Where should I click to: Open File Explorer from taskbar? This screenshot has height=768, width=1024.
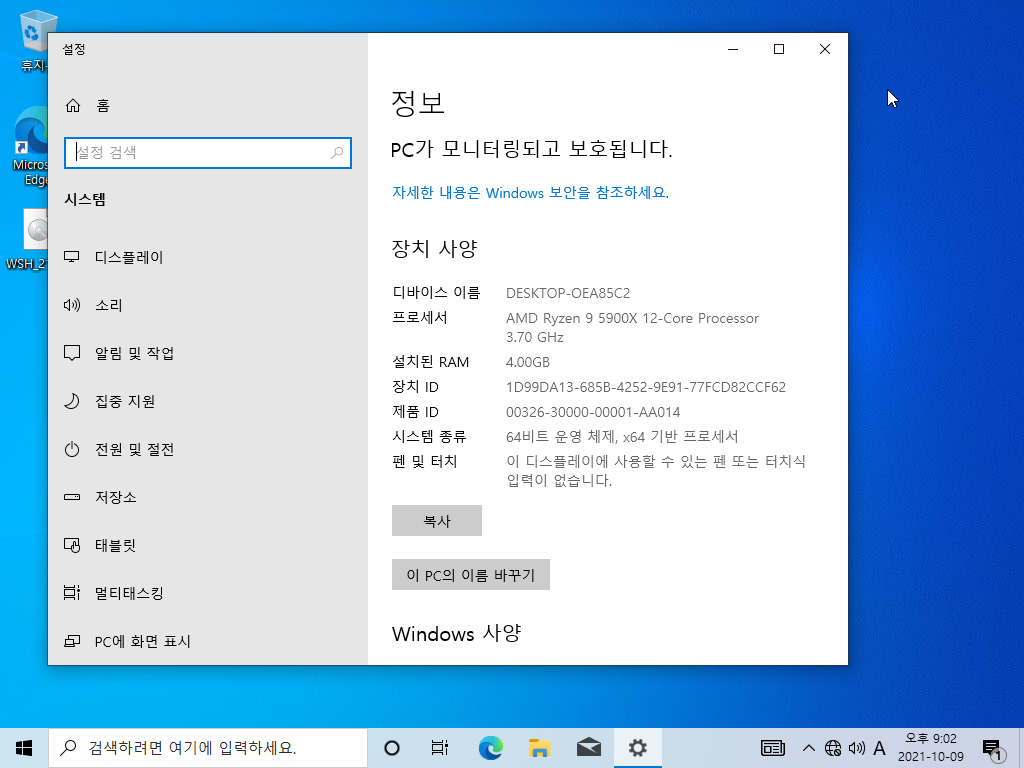click(539, 748)
